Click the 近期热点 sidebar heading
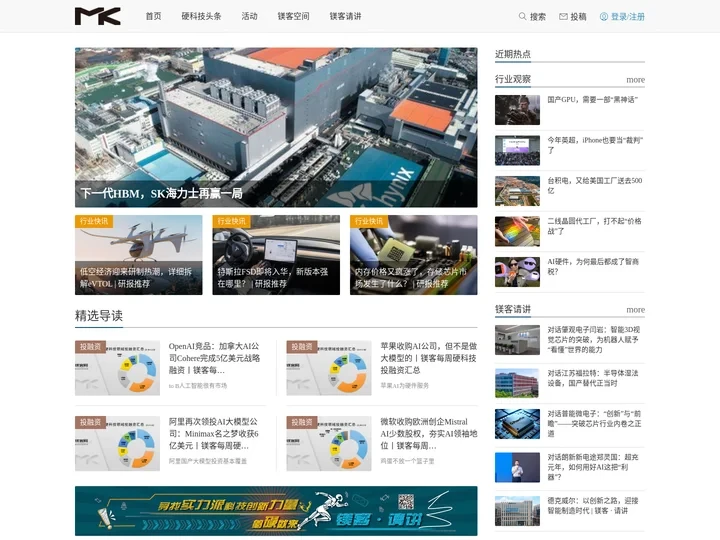Viewport: 720px width, 540px height. (513, 54)
